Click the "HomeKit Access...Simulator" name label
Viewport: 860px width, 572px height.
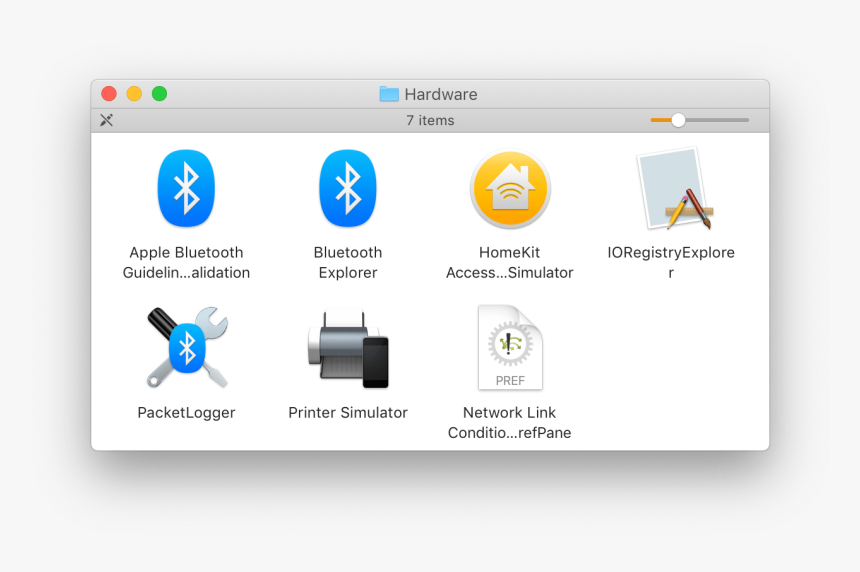[x=510, y=262]
